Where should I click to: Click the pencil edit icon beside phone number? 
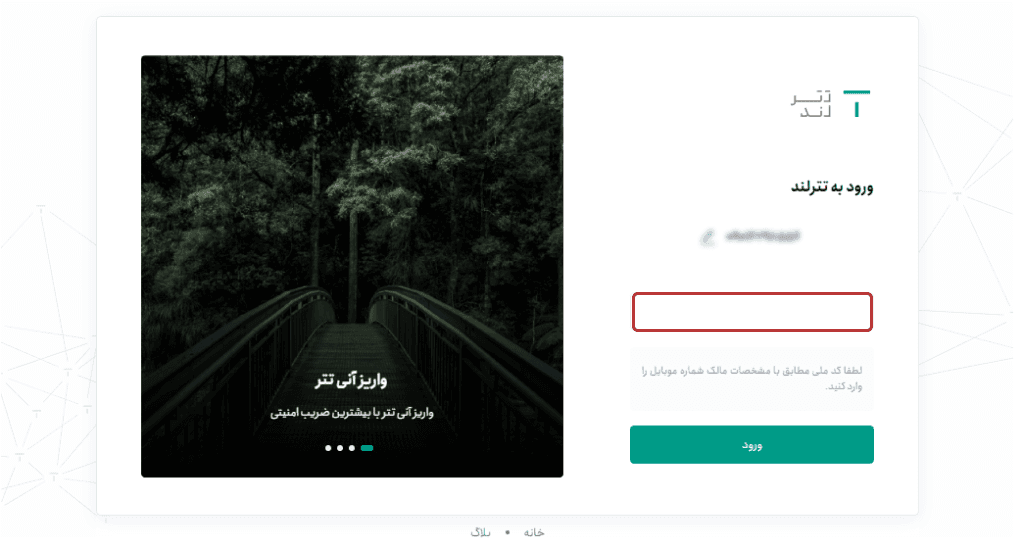tap(708, 237)
